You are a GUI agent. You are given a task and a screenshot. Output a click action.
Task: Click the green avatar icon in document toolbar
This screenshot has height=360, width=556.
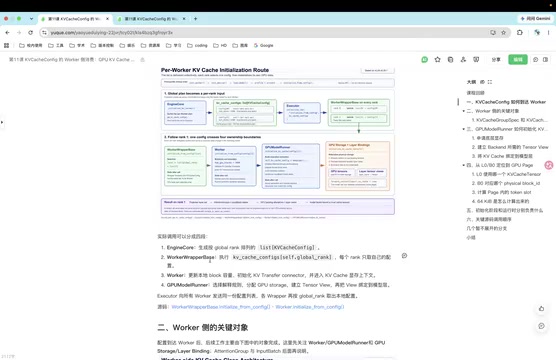(x=424, y=60)
